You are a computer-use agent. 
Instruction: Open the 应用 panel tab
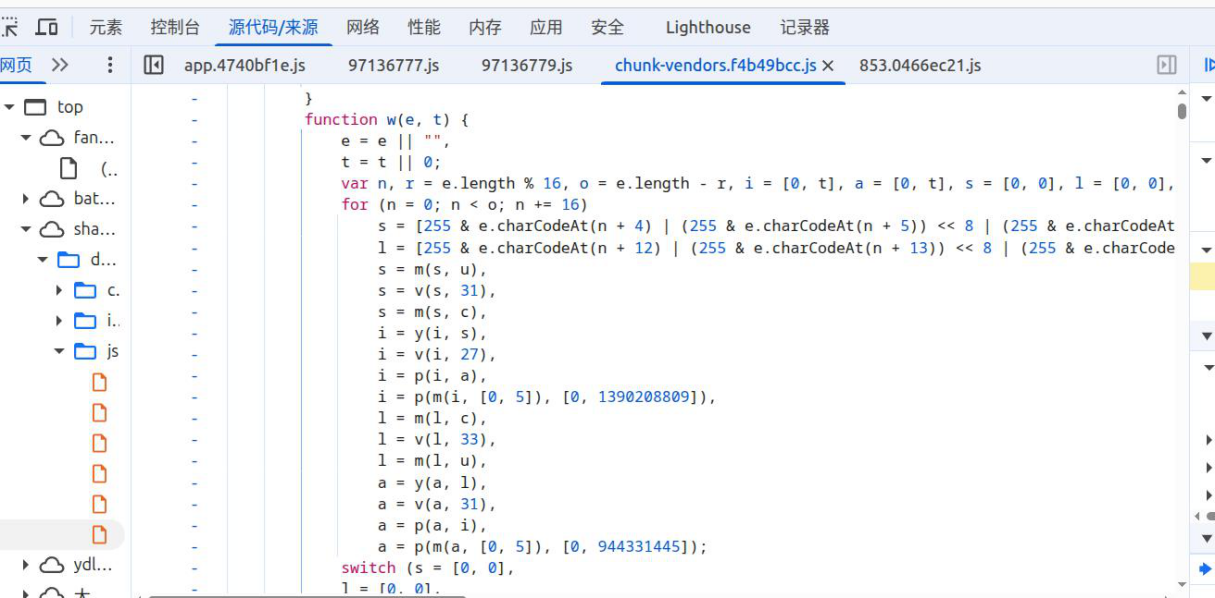pyautogui.click(x=546, y=28)
